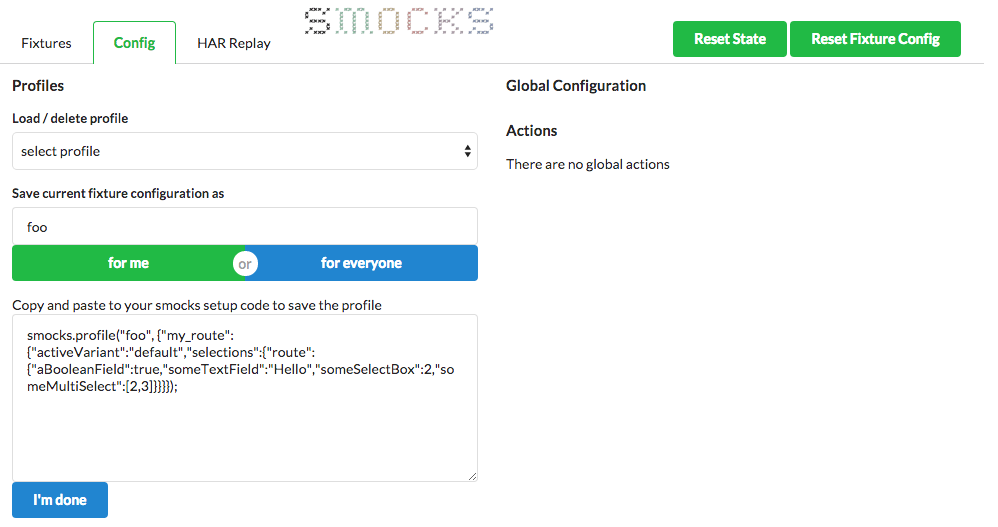Click the "Global Configuration" heading

pyautogui.click(x=576, y=86)
